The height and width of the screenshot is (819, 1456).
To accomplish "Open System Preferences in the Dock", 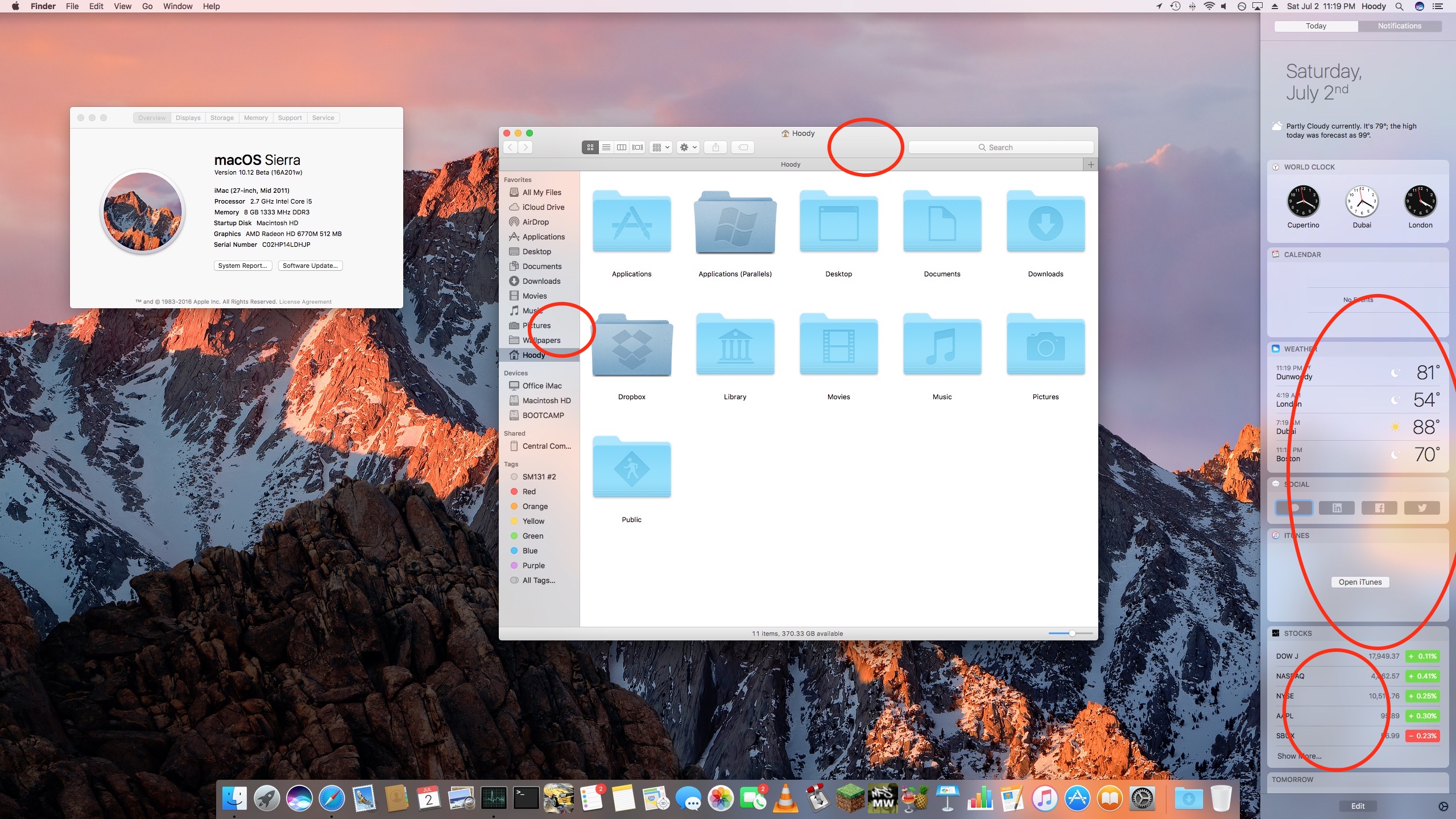I will click(x=1142, y=799).
